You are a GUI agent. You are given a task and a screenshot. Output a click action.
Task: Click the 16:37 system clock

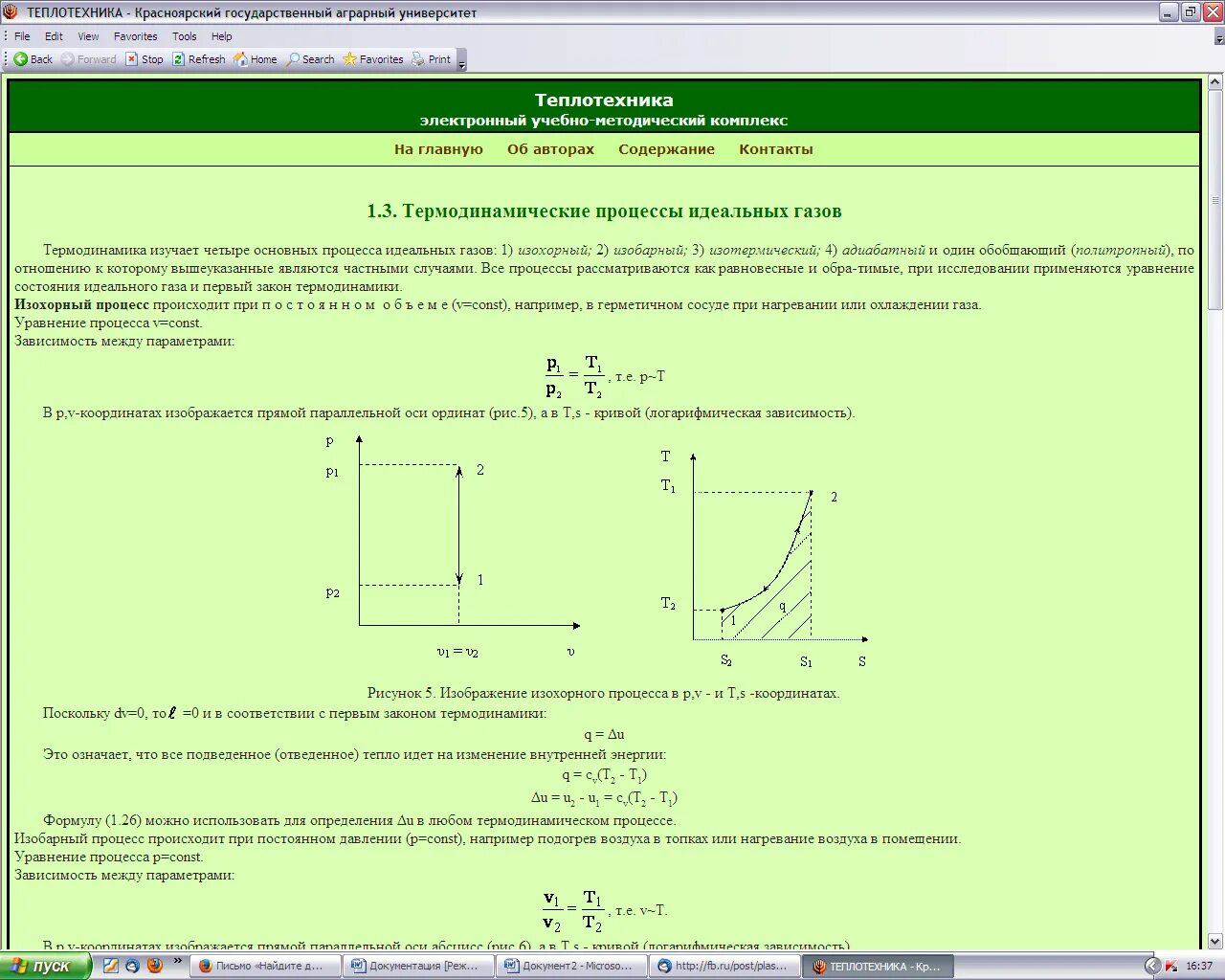pyautogui.click(x=1199, y=966)
